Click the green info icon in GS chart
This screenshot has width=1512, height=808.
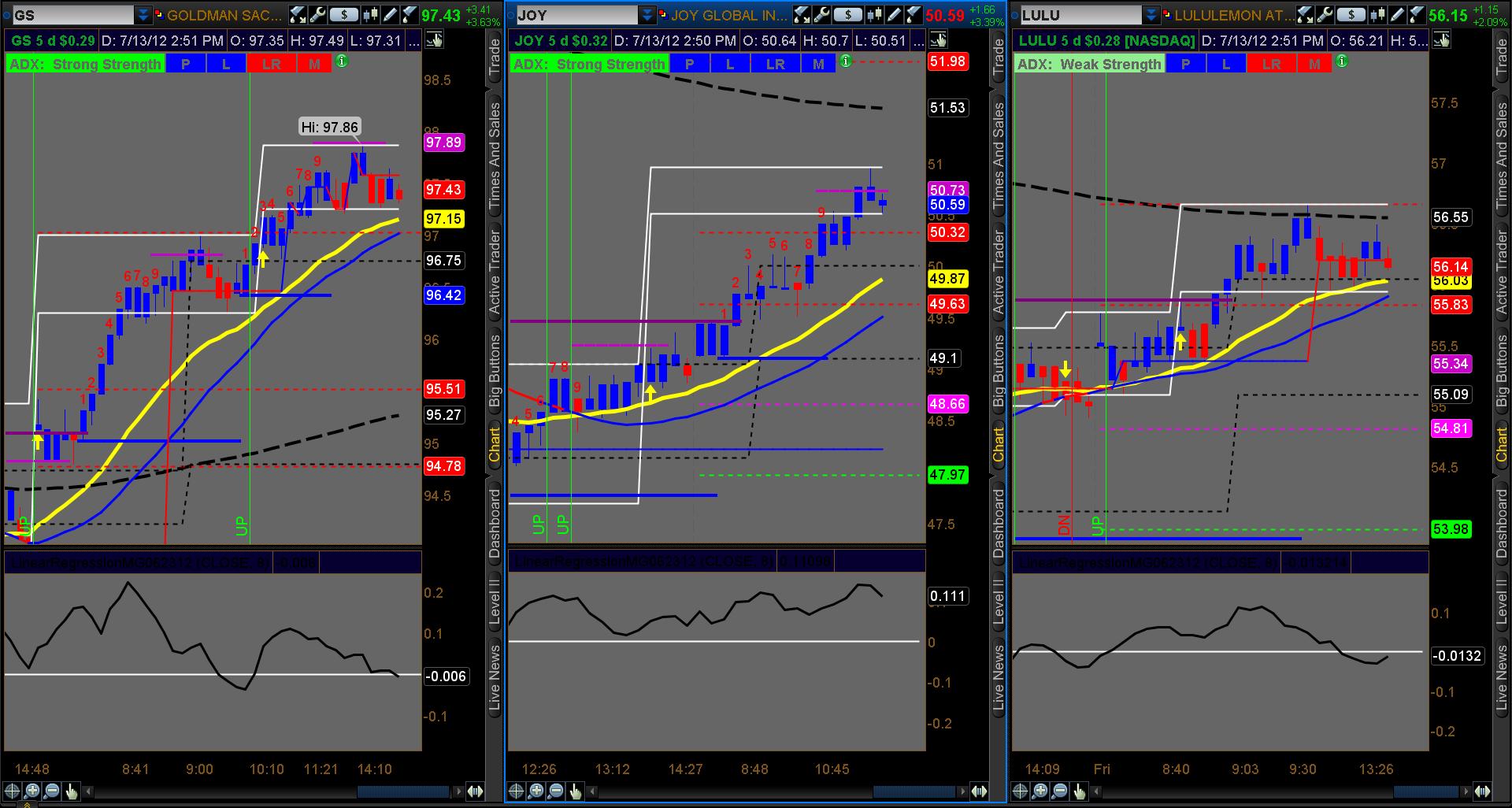tap(342, 61)
